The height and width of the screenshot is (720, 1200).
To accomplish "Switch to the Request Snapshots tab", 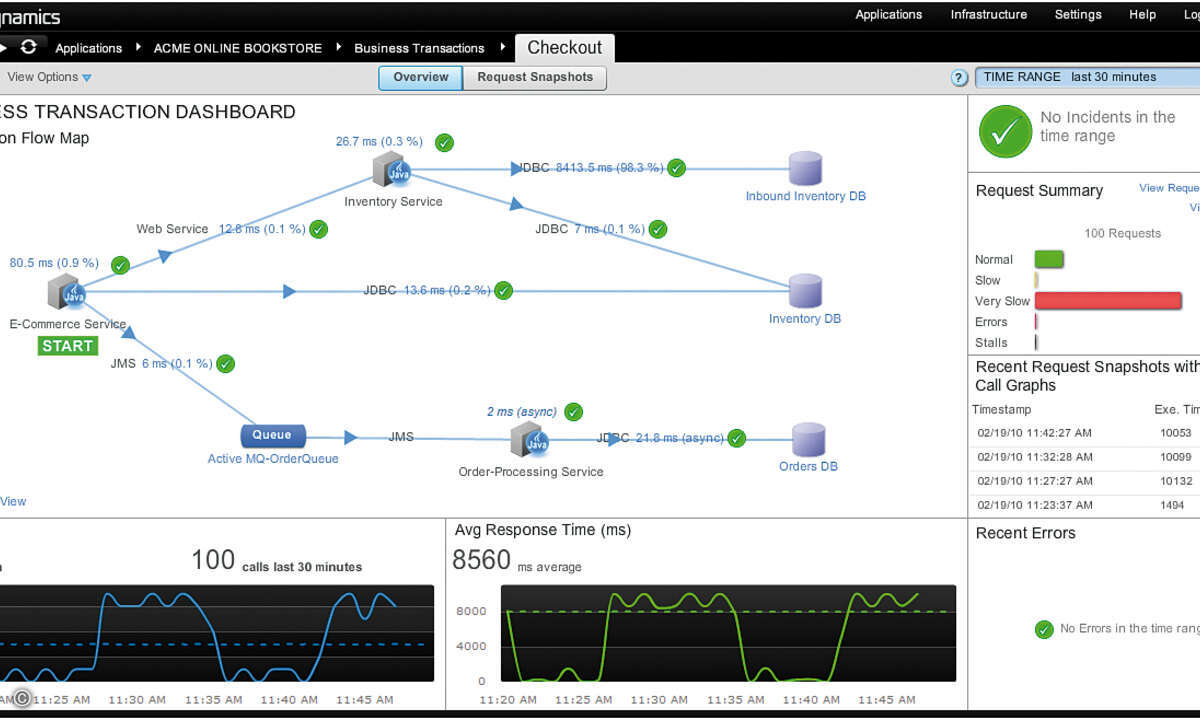I will (535, 77).
